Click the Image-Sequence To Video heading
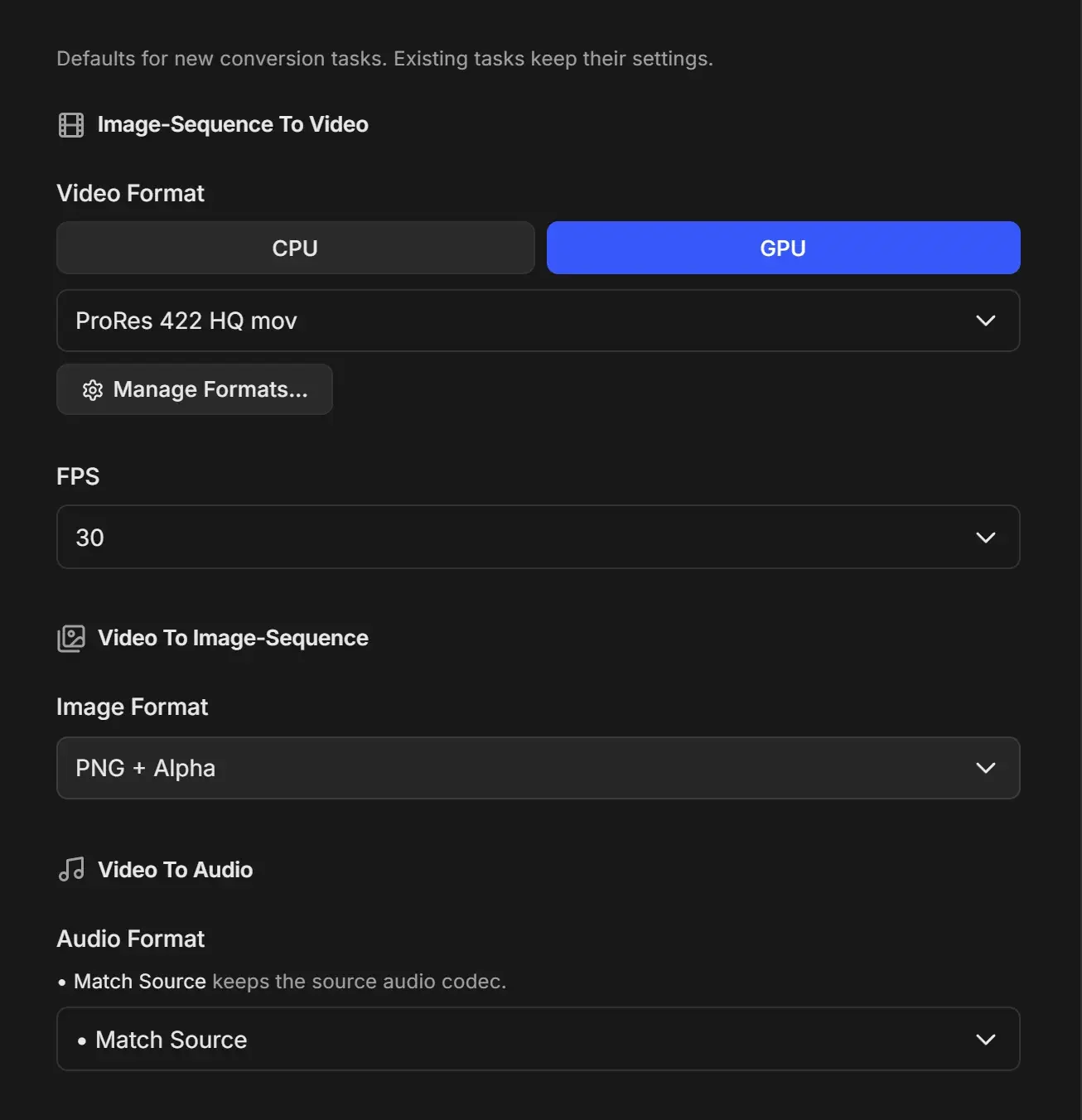Viewport: 1082px width, 1120px height. click(233, 124)
